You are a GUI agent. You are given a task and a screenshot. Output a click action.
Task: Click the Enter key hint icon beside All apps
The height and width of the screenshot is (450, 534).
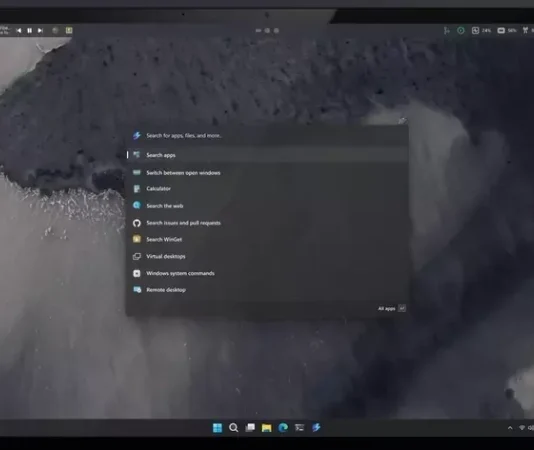click(x=402, y=308)
